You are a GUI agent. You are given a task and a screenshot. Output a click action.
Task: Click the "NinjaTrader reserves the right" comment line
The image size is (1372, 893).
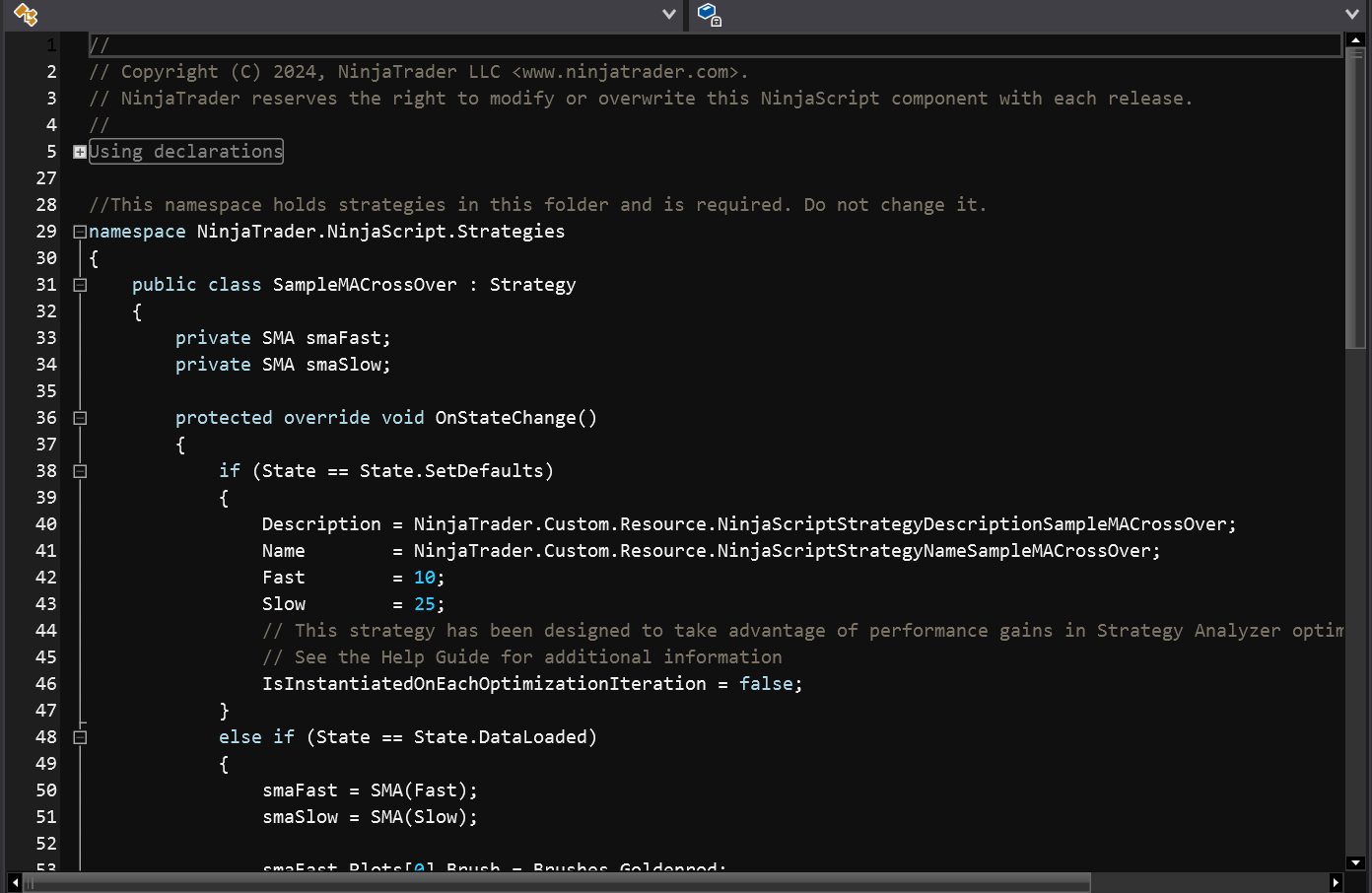click(641, 99)
